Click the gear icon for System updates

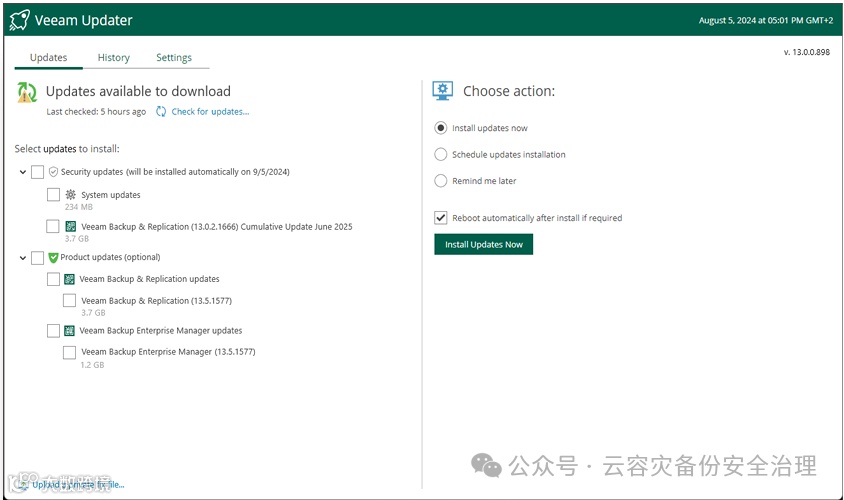[x=71, y=194]
